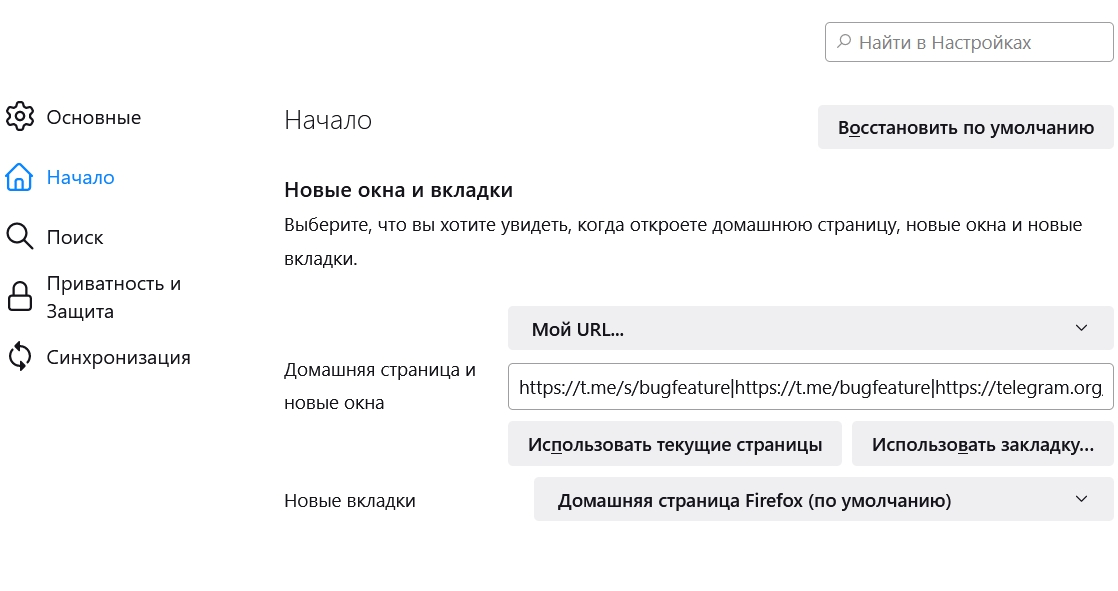
Task: Click the sync arrows icon beside Синхронизация
Action: point(20,357)
